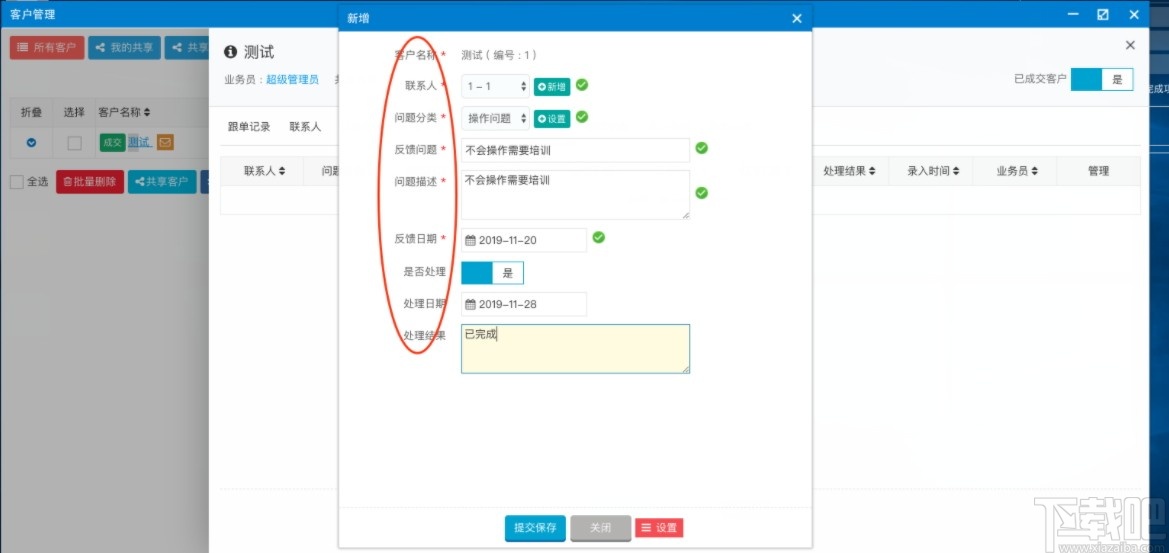Switch to the 联系人 tab in detail panel
Screen dimensions: 1169x553
305,127
